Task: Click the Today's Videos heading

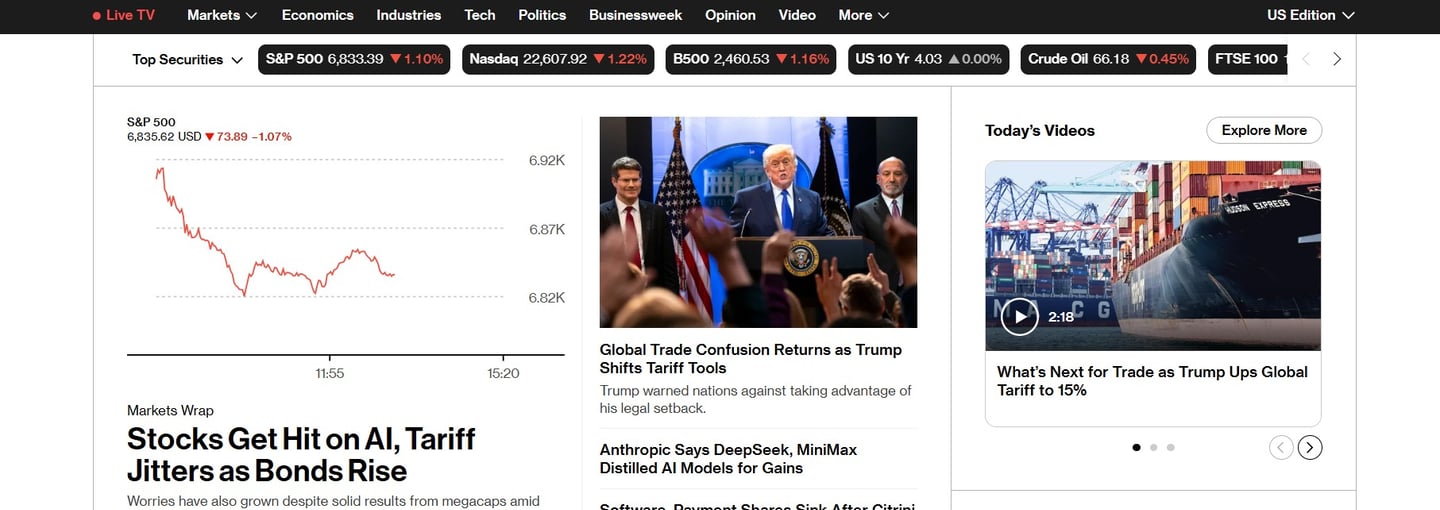Action: pyautogui.click(x=1040, y=130)
